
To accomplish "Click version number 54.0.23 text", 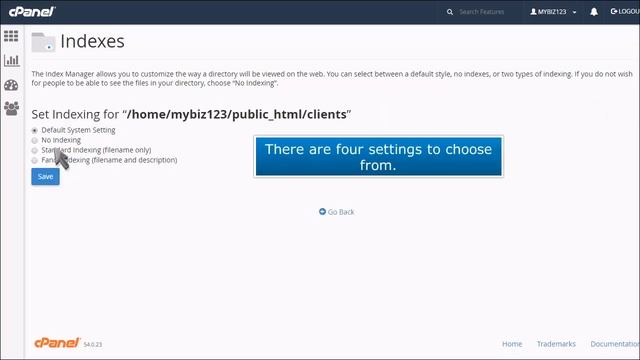I will tap(93, 345).
